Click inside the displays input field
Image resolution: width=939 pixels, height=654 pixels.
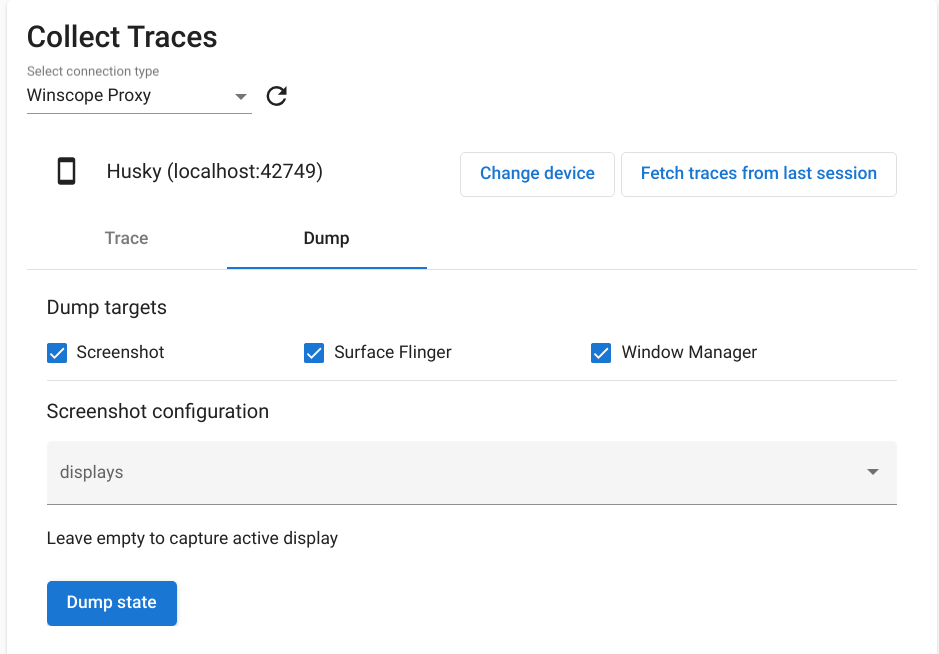point(400,472)
